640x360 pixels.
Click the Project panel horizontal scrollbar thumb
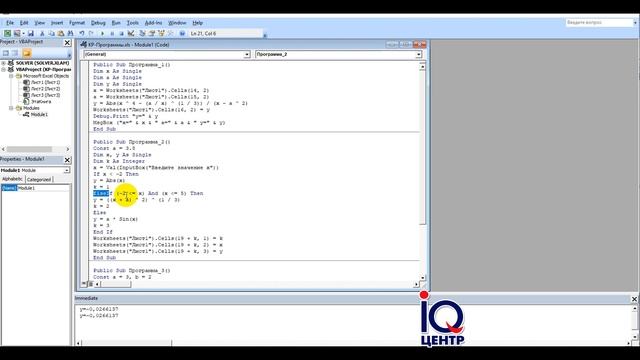pyautogui.click(x=29, y=149)
